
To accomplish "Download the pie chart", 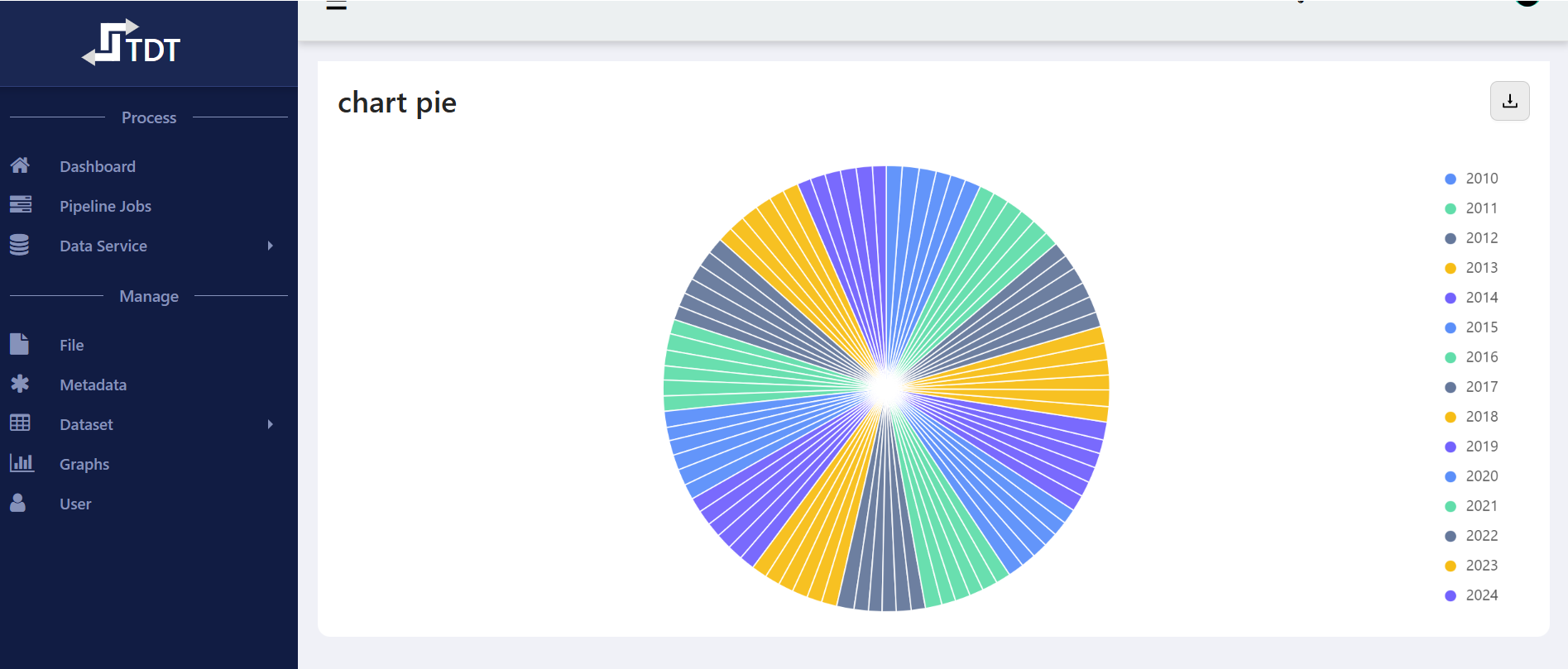I will click(1509, 101).
